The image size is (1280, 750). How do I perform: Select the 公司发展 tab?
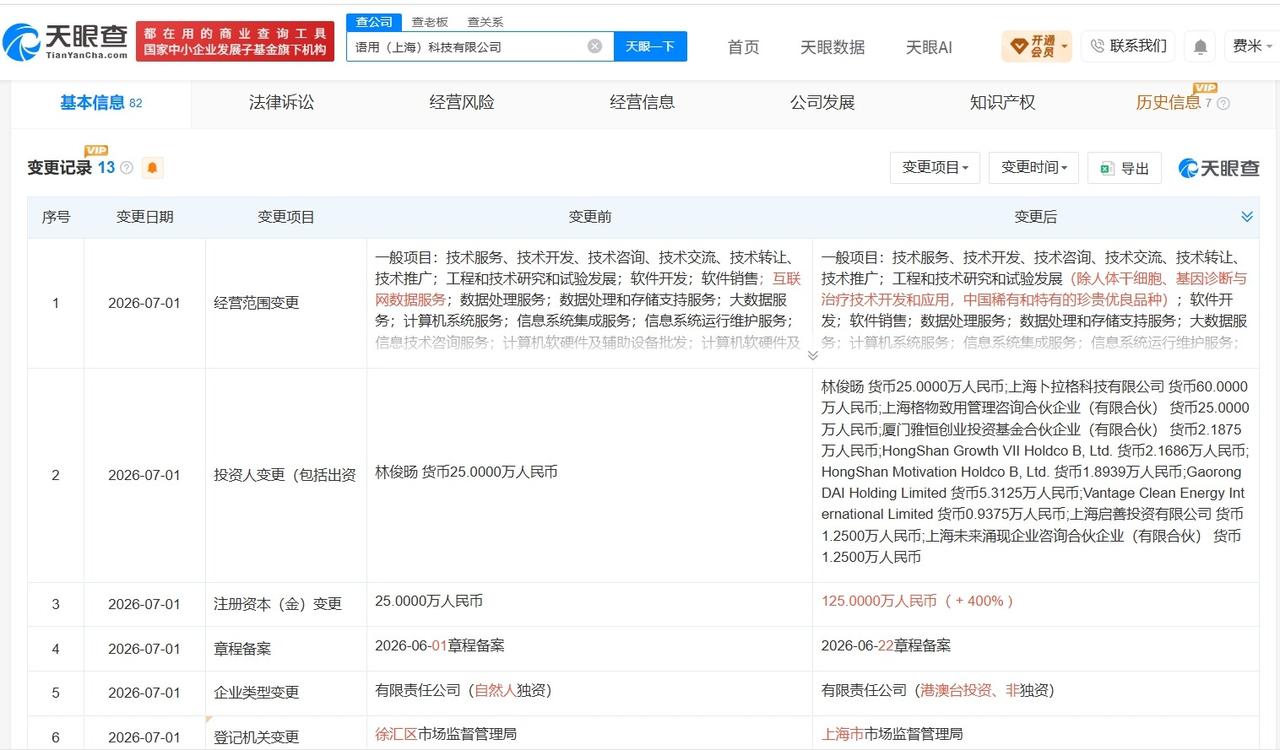822,103
